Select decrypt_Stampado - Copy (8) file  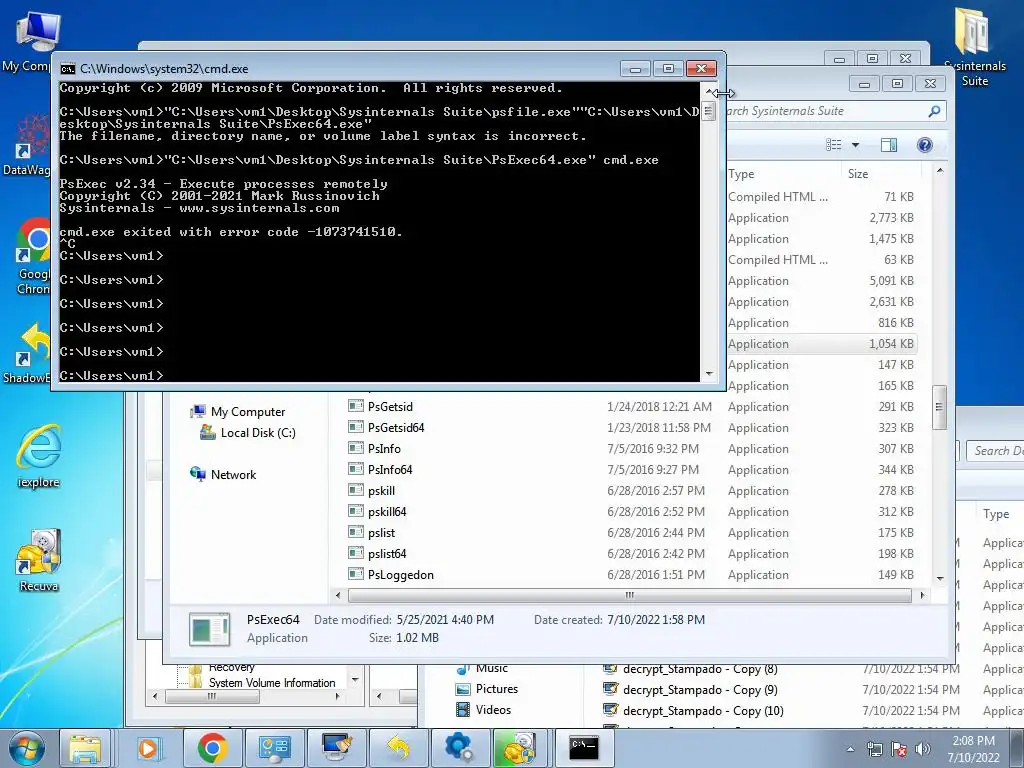pyautogui.click(x=700, y=669)
